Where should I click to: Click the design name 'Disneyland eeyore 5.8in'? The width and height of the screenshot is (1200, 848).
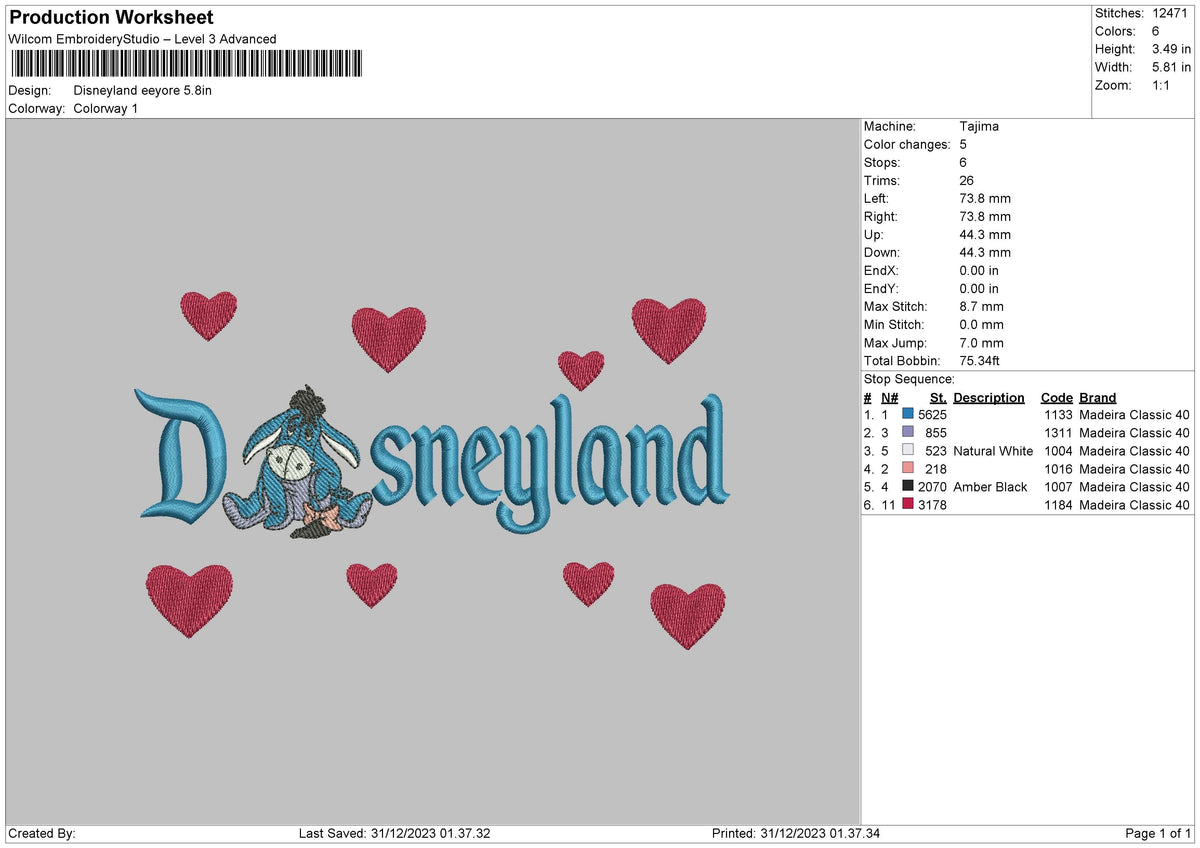click(143, 90)
